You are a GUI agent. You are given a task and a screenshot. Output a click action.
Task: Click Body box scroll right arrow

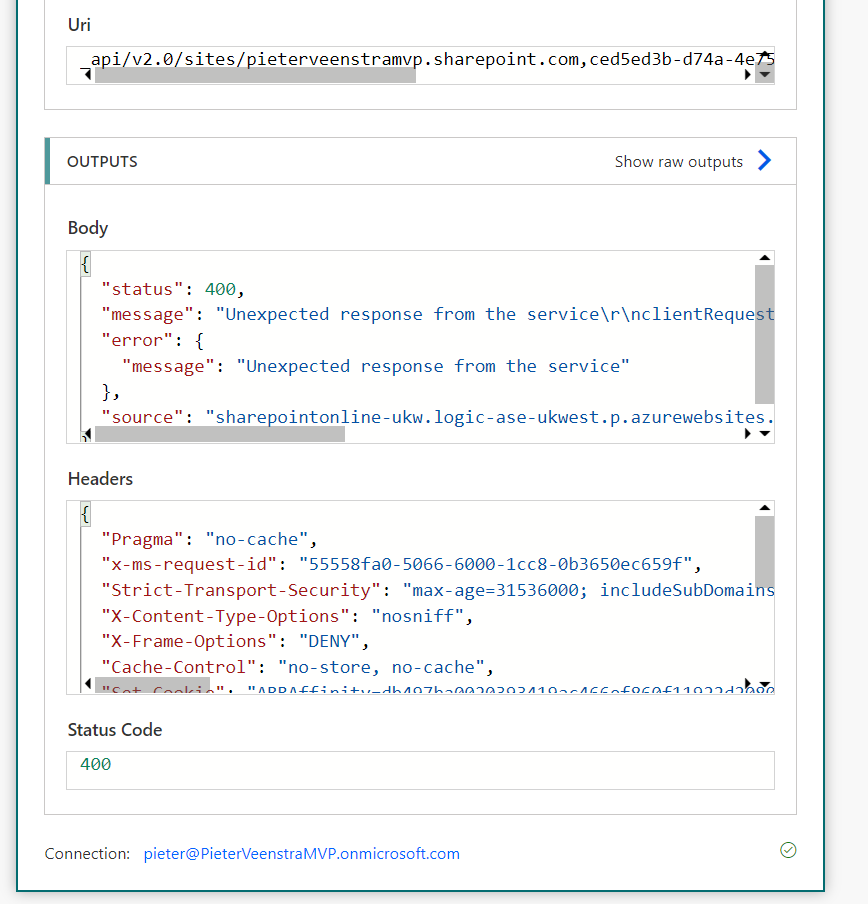[748, 434]
